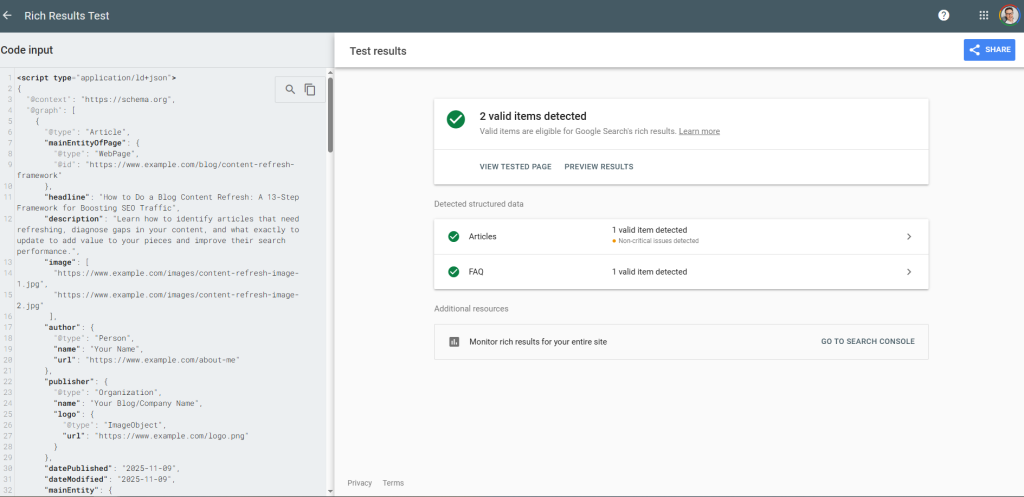Open the Terms link
Viewport: 1024px width, 497px height.
tap(393, 483)
